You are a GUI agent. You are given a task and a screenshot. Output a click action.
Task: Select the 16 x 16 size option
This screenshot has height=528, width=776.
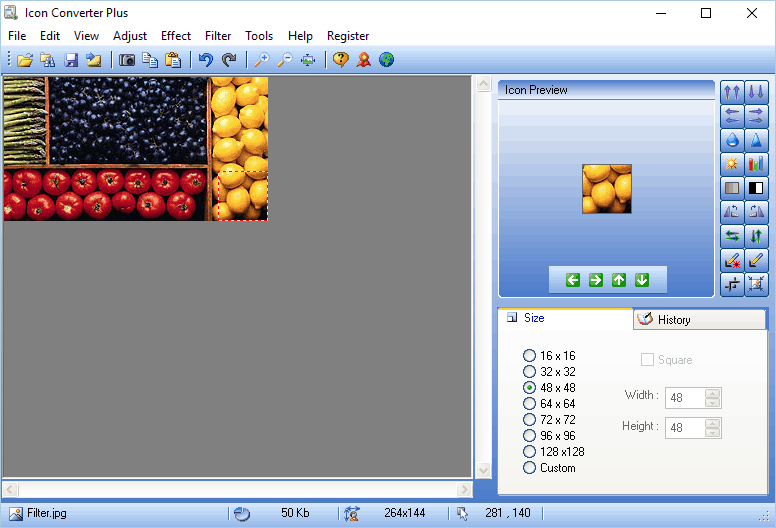(549, 356)
